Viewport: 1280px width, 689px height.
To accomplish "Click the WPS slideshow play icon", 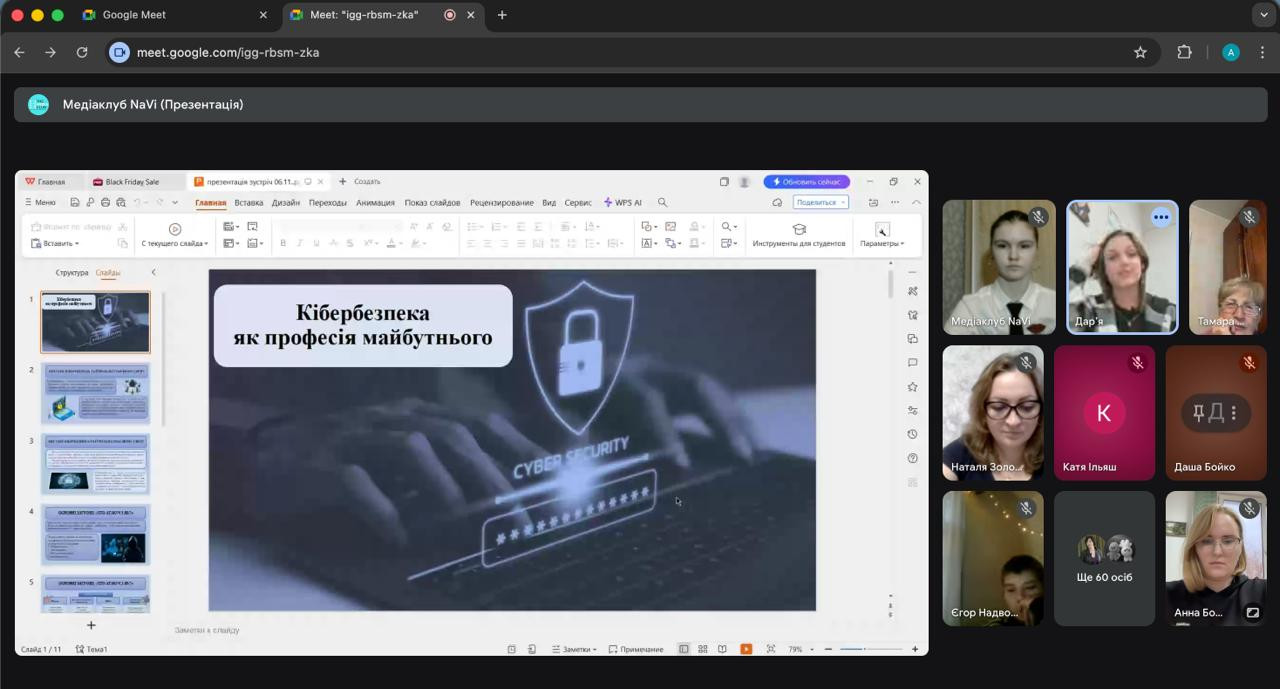I will tap(175, 229).
